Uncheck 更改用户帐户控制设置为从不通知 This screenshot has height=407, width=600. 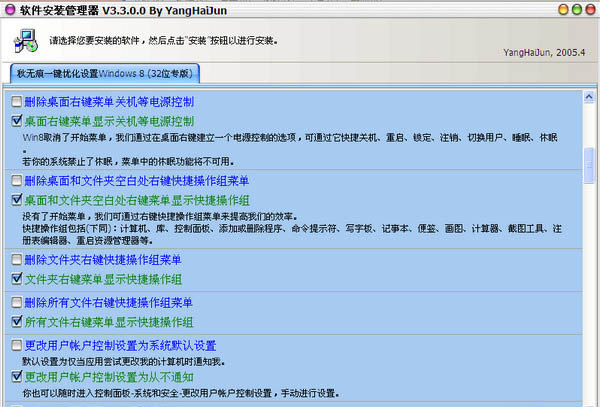point(16,377)
